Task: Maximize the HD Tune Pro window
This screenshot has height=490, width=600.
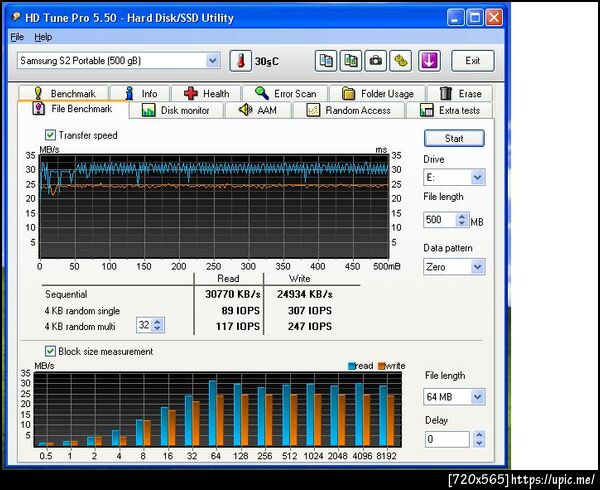Action: click(x=475, y=18)
